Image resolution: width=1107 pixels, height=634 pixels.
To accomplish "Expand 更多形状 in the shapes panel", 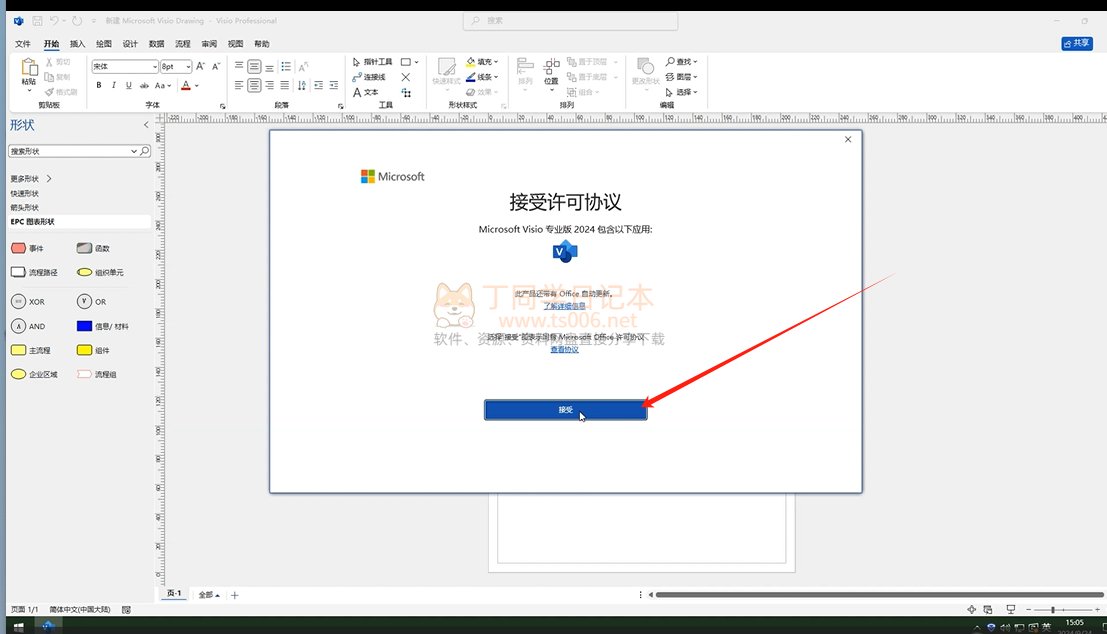I will click(31, 179).
